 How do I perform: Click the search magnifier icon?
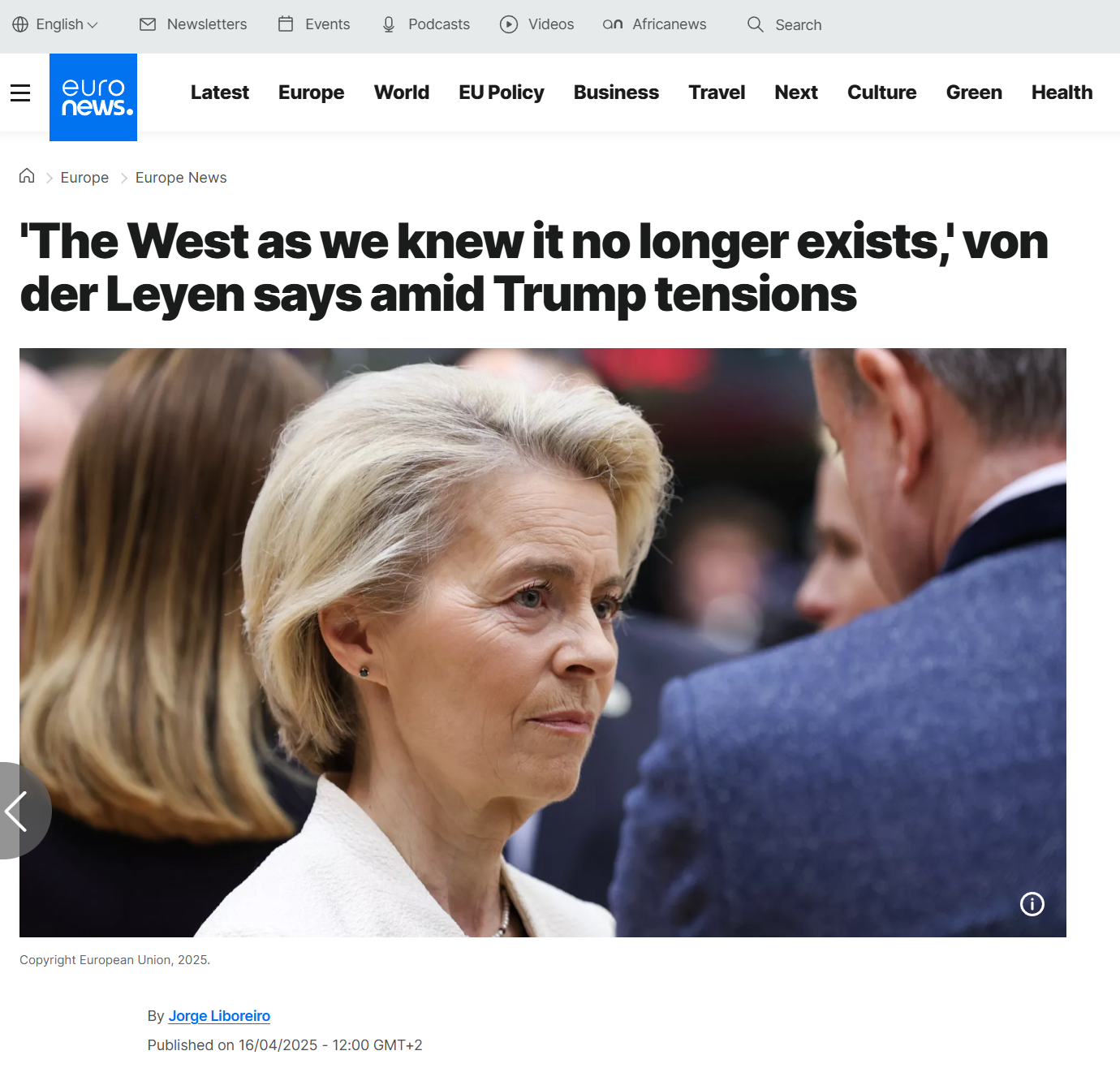pyautogui.click(x=756, y=24)
